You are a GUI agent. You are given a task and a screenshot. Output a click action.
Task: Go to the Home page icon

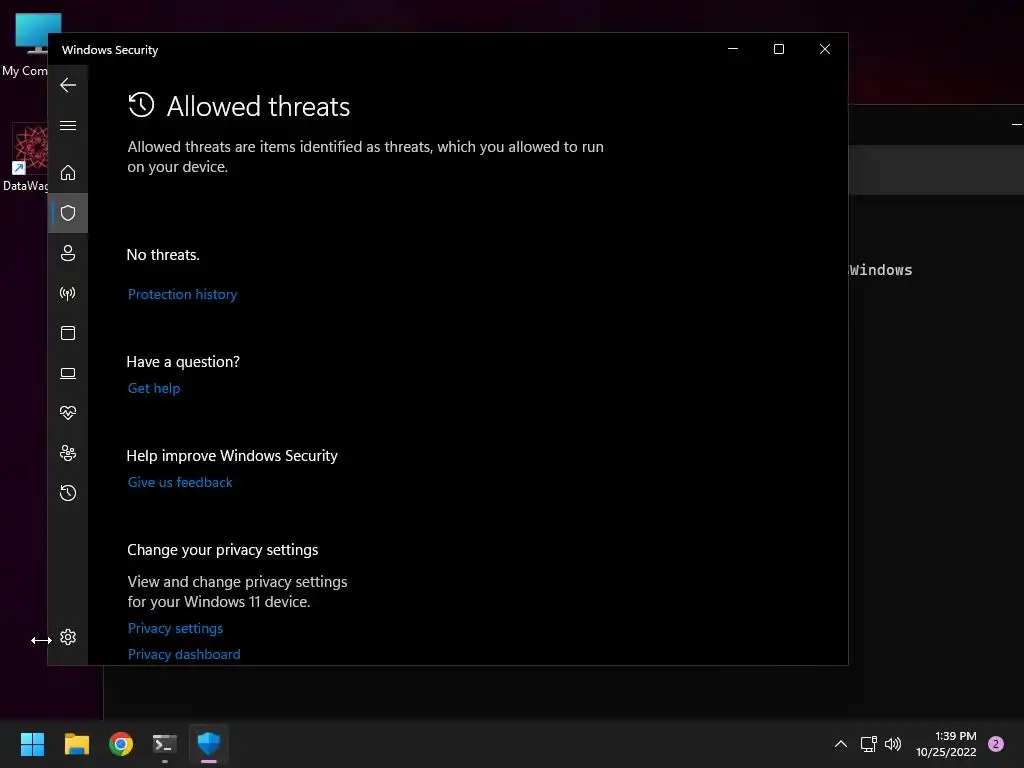[x=68, y=172]
